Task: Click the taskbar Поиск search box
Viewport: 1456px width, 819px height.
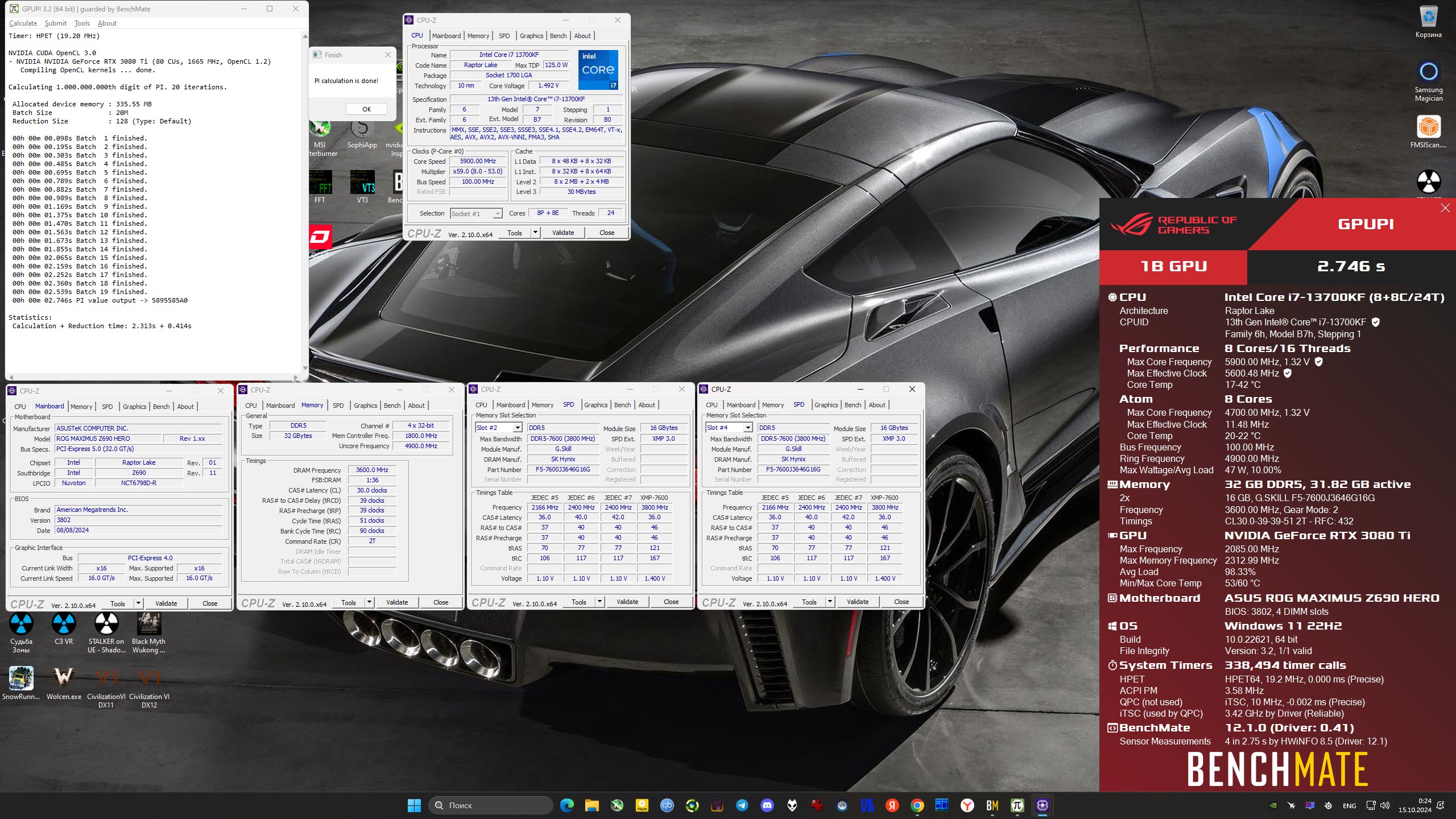Action: tap(490, 805)
